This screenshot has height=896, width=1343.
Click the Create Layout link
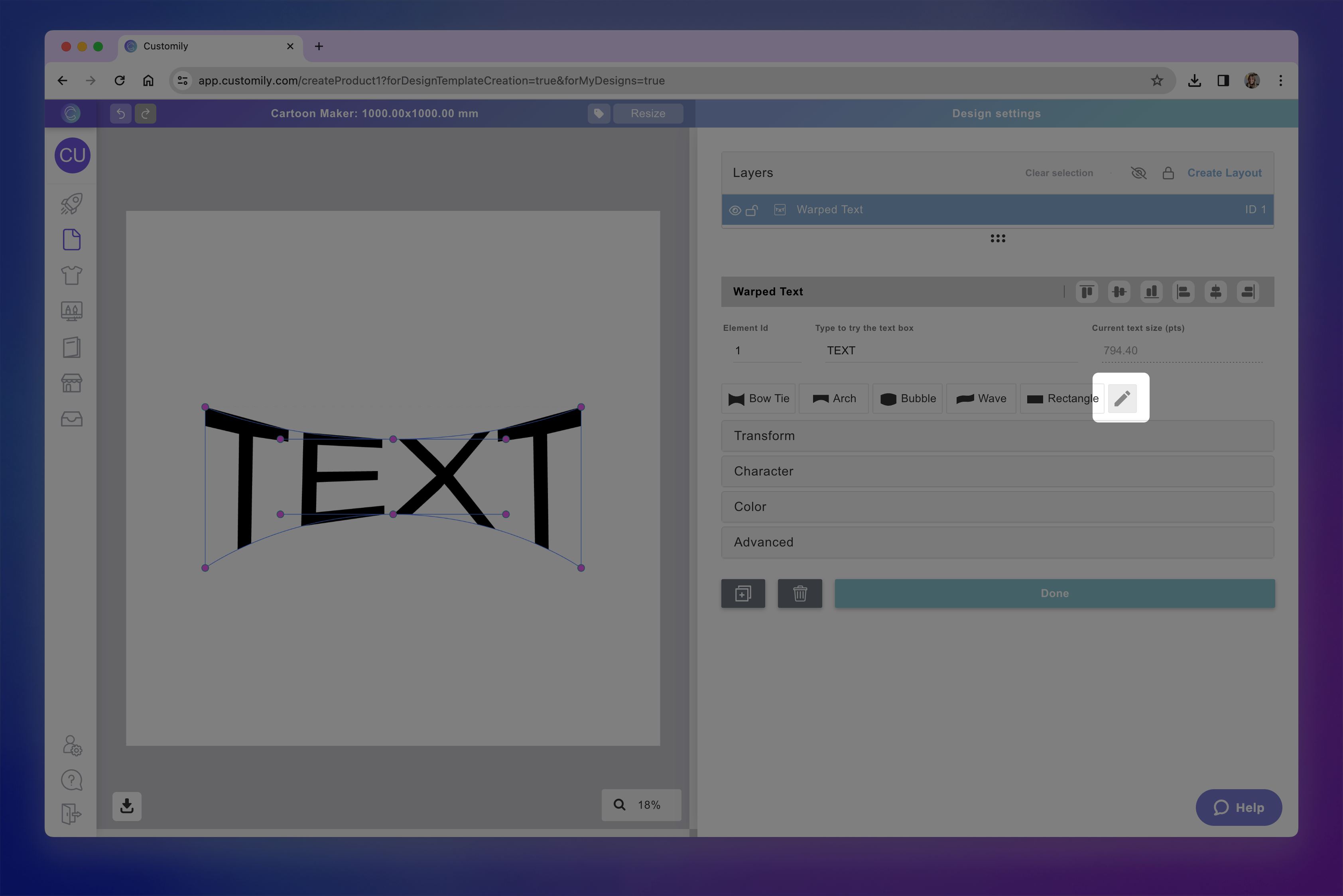tap(1225, 173)
